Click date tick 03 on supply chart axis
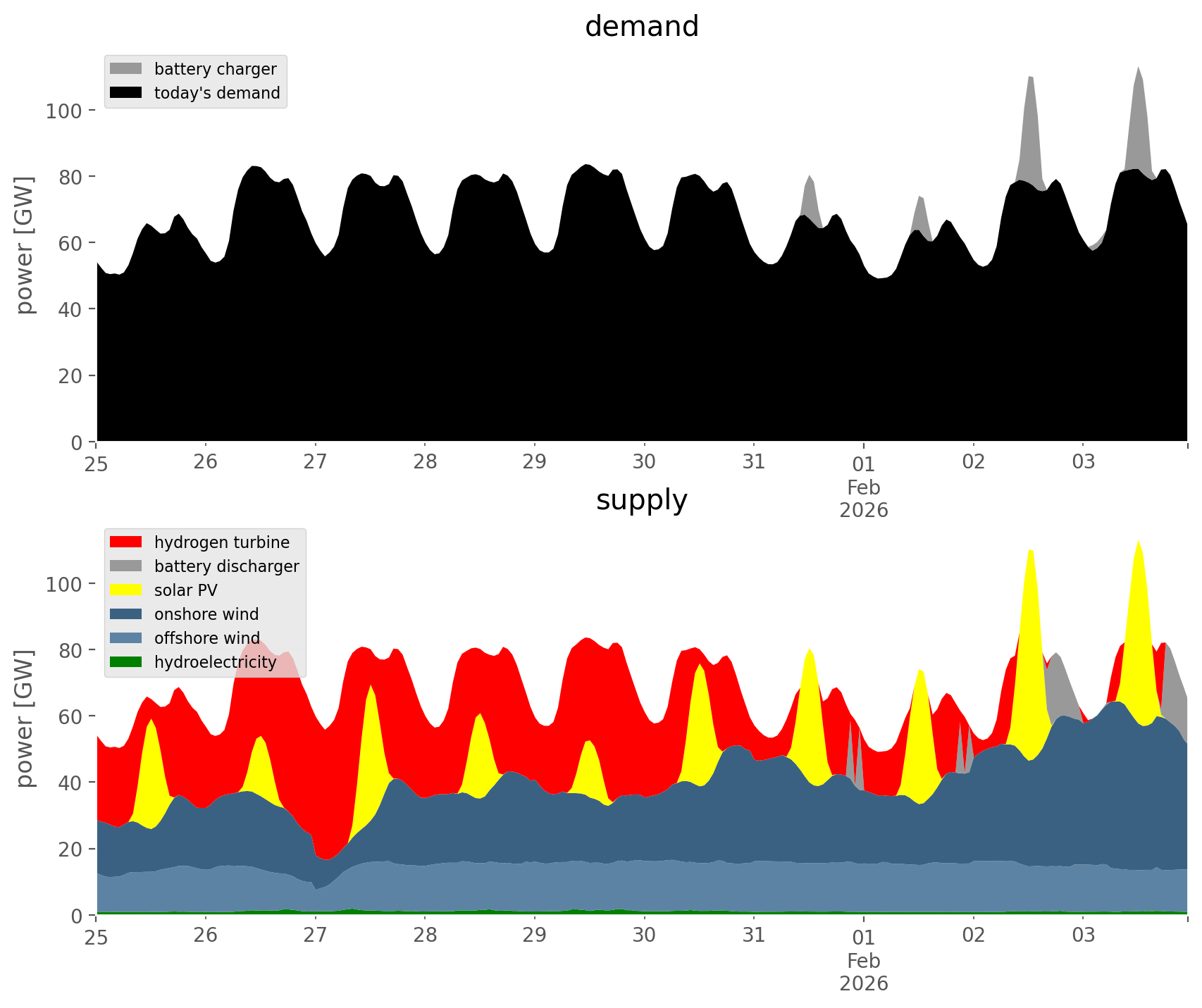The width and height of the screenshot is (1202, 1008). point(1083,936)
